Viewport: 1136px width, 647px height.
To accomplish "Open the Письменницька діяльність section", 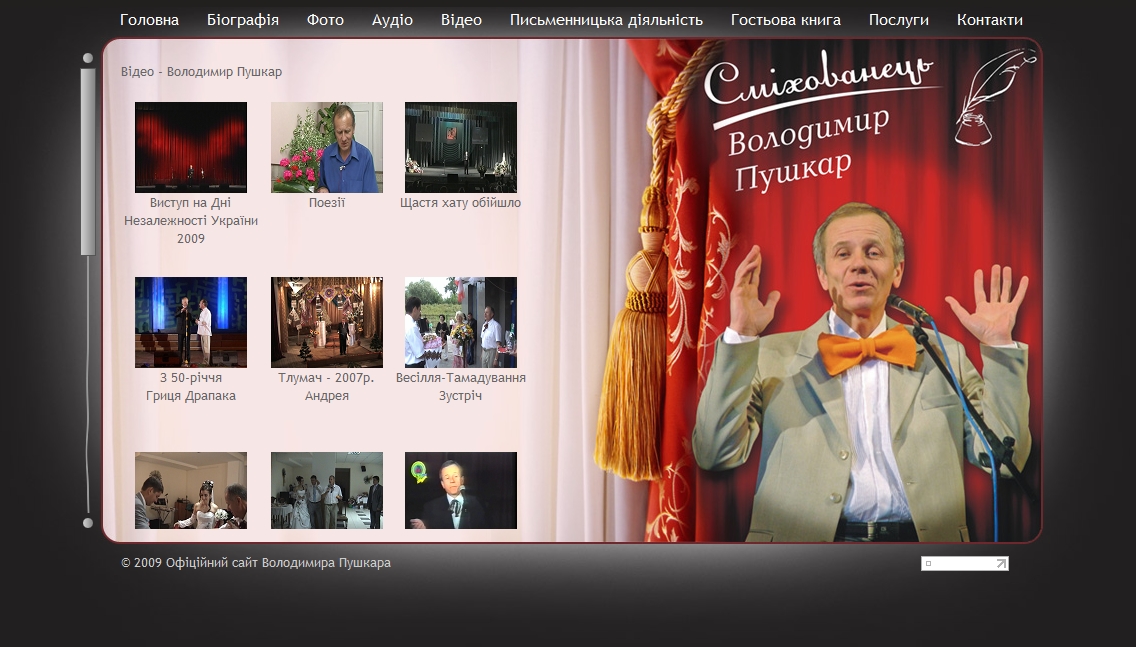I will click(x=606, y=19).
